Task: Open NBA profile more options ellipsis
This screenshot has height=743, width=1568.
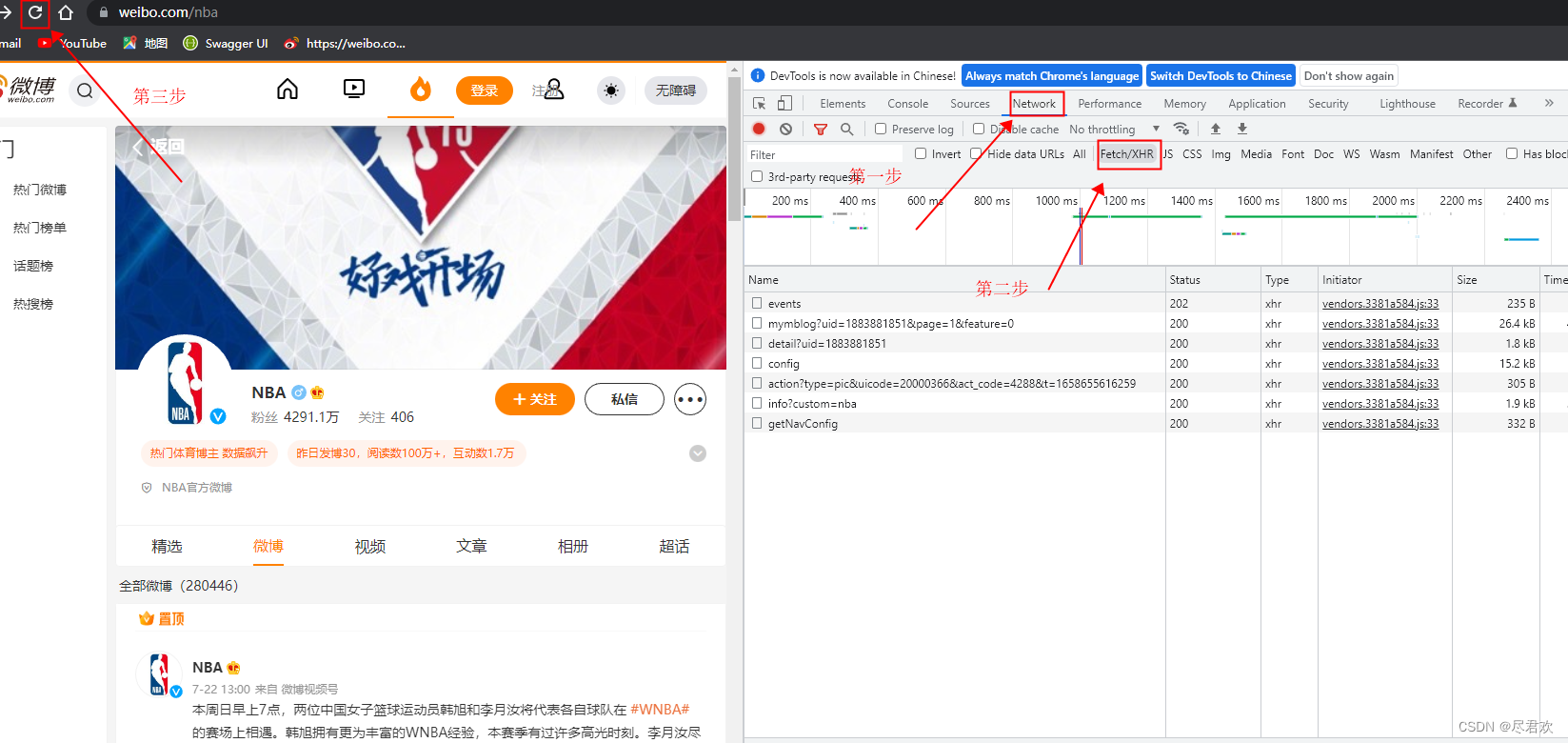Action: pos(690,399)
